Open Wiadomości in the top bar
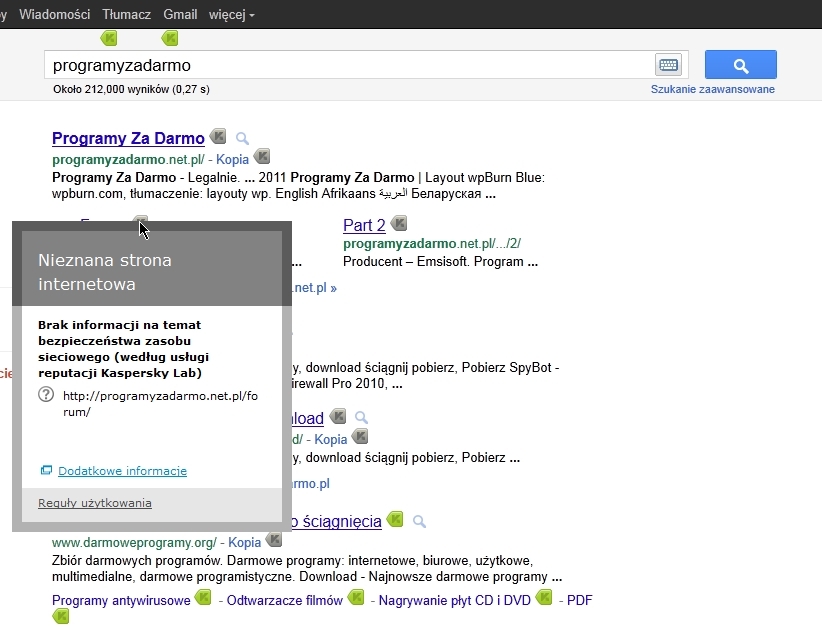The image size is (822, 633). pyautogui.click(x=55, y=14)
